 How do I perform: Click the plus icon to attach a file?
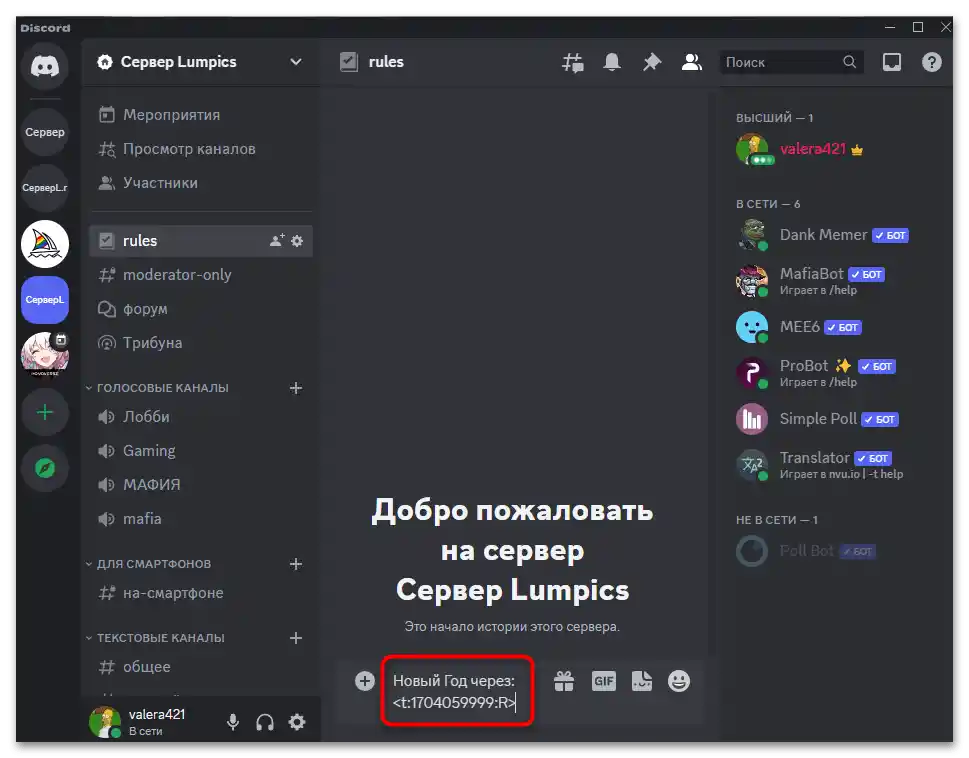coord(365,680)
